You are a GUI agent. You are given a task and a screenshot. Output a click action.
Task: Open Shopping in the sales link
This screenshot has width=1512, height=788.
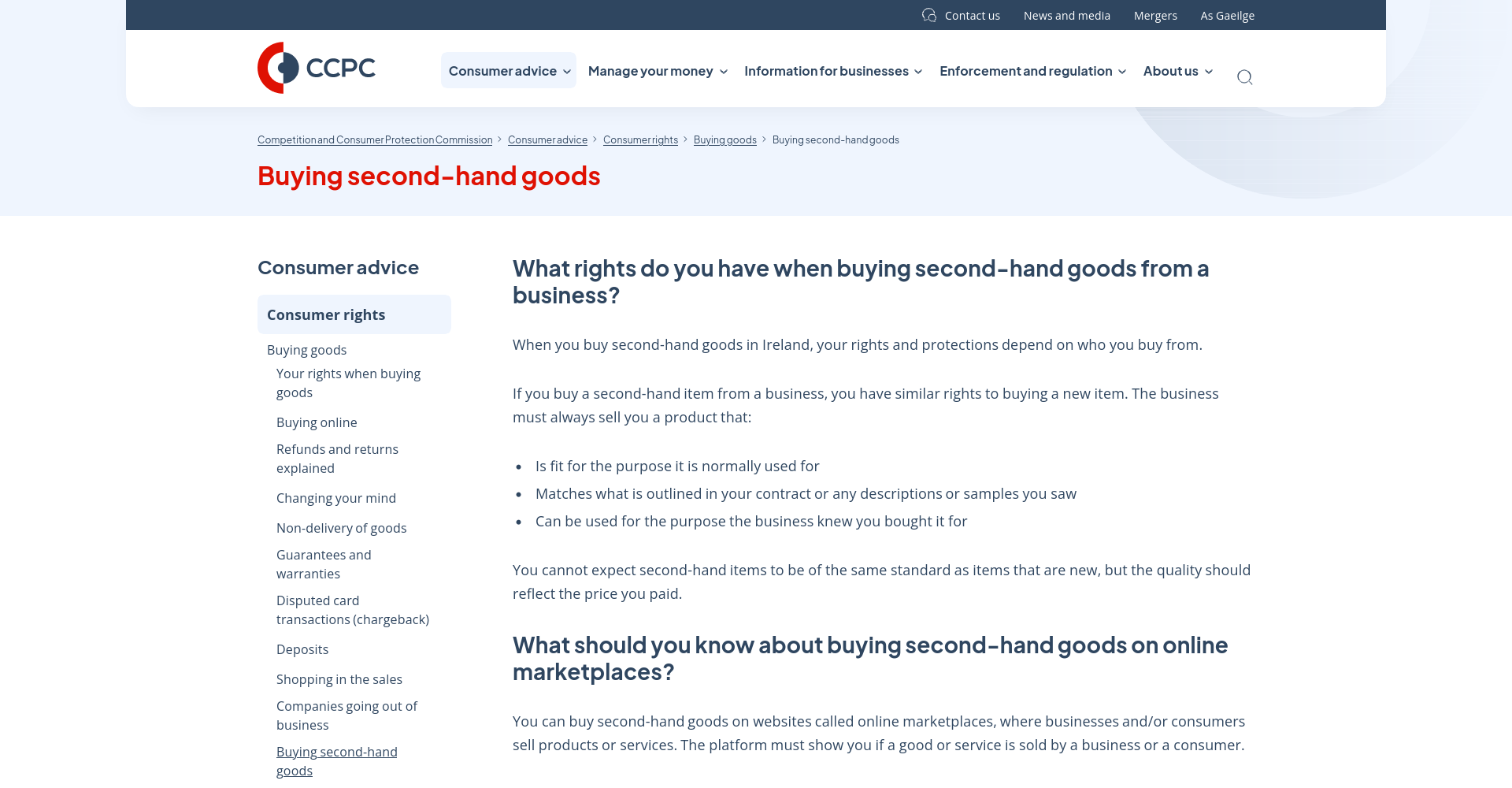click(x=339, y=679)
